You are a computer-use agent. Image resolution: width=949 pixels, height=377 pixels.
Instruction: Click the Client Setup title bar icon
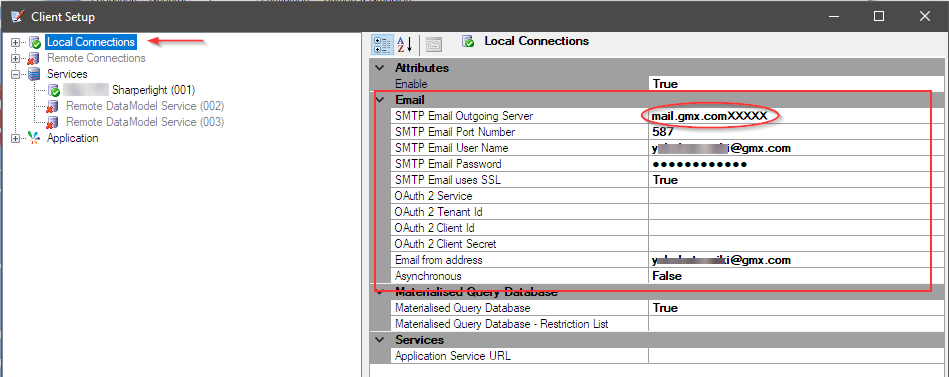click(x=17, y=17)
